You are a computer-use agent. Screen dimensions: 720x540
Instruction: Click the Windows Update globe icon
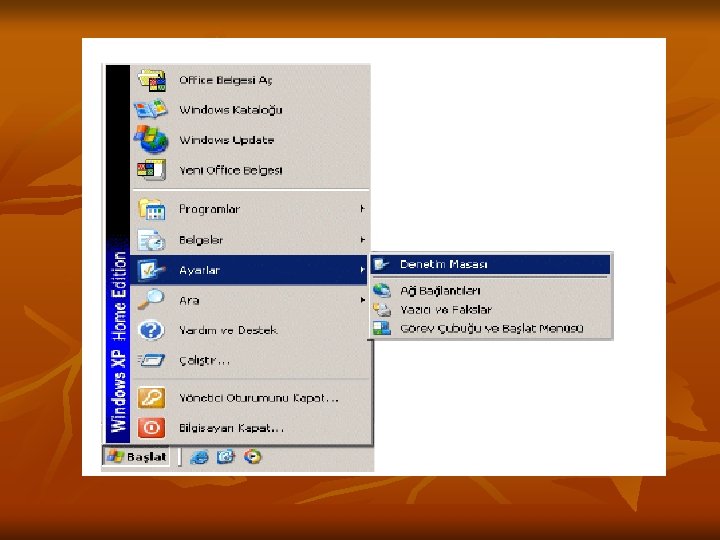coord(151,139)
